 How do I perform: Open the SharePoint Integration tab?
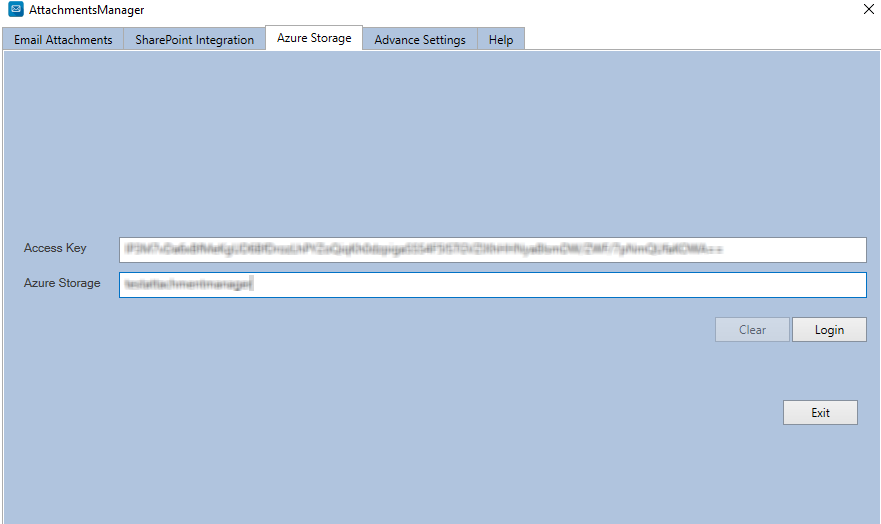[195, 40]
